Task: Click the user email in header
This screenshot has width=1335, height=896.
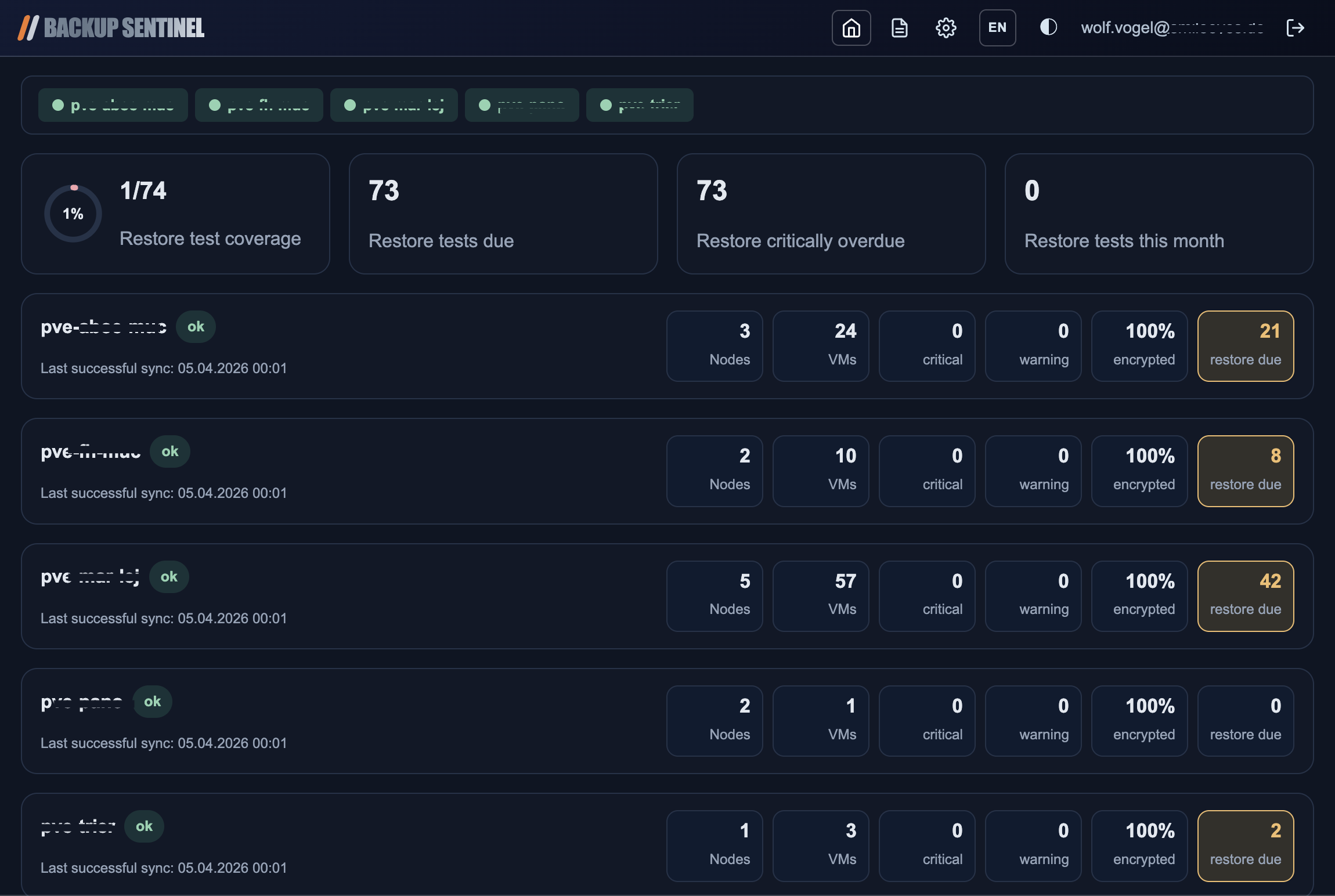Action: tap(1171, 28)
